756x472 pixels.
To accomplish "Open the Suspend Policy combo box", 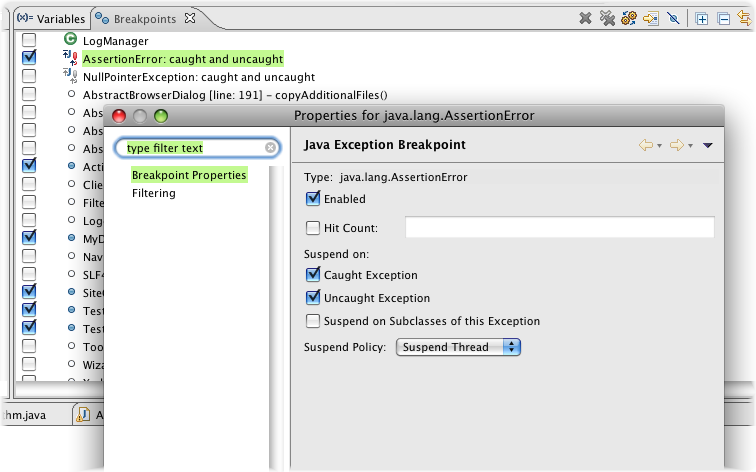I will (x=458, y=347).
